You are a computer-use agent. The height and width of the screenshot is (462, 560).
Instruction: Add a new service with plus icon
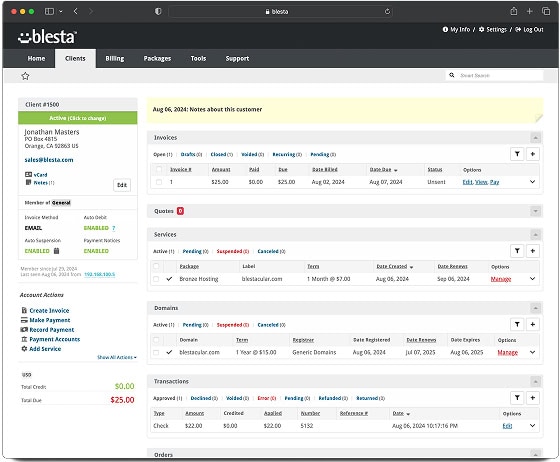tap(532, 251)
